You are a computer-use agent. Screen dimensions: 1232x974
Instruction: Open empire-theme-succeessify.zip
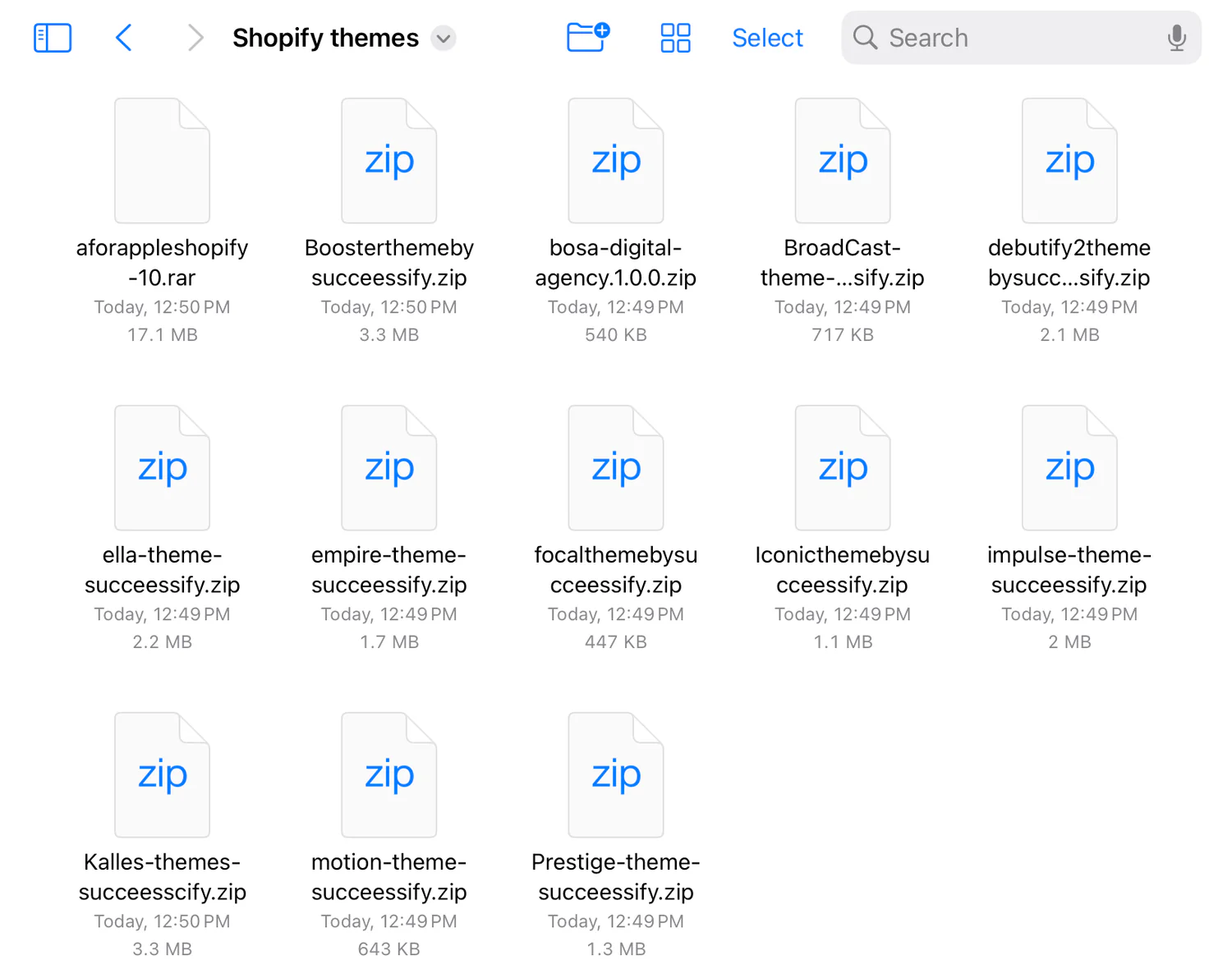tap(389, 468)
